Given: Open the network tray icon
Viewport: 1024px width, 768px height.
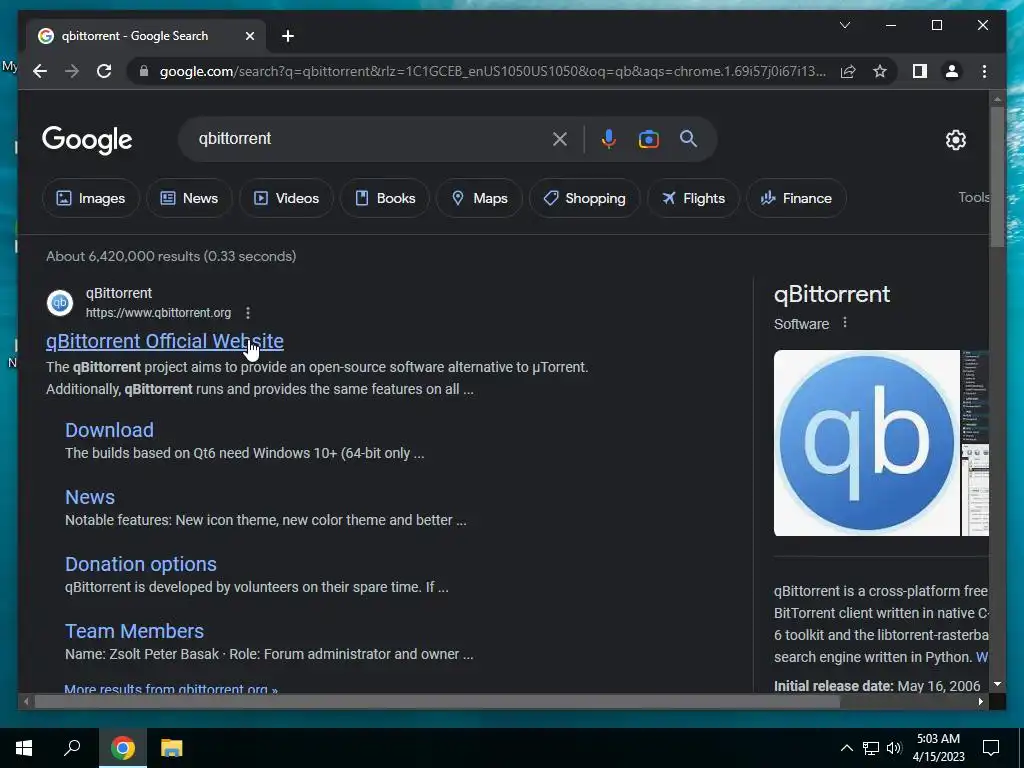Looking at the screenshot, I should pyautogui.click(x=871, y=748).
